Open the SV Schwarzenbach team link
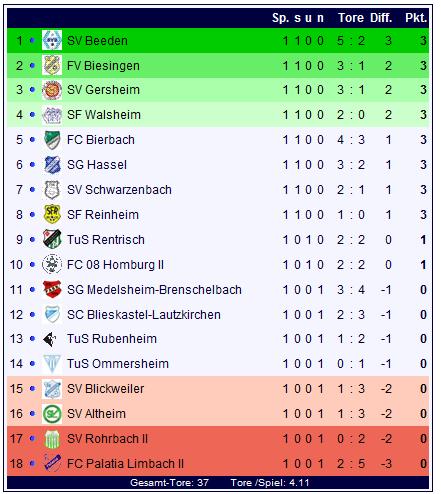 point(119,190)
